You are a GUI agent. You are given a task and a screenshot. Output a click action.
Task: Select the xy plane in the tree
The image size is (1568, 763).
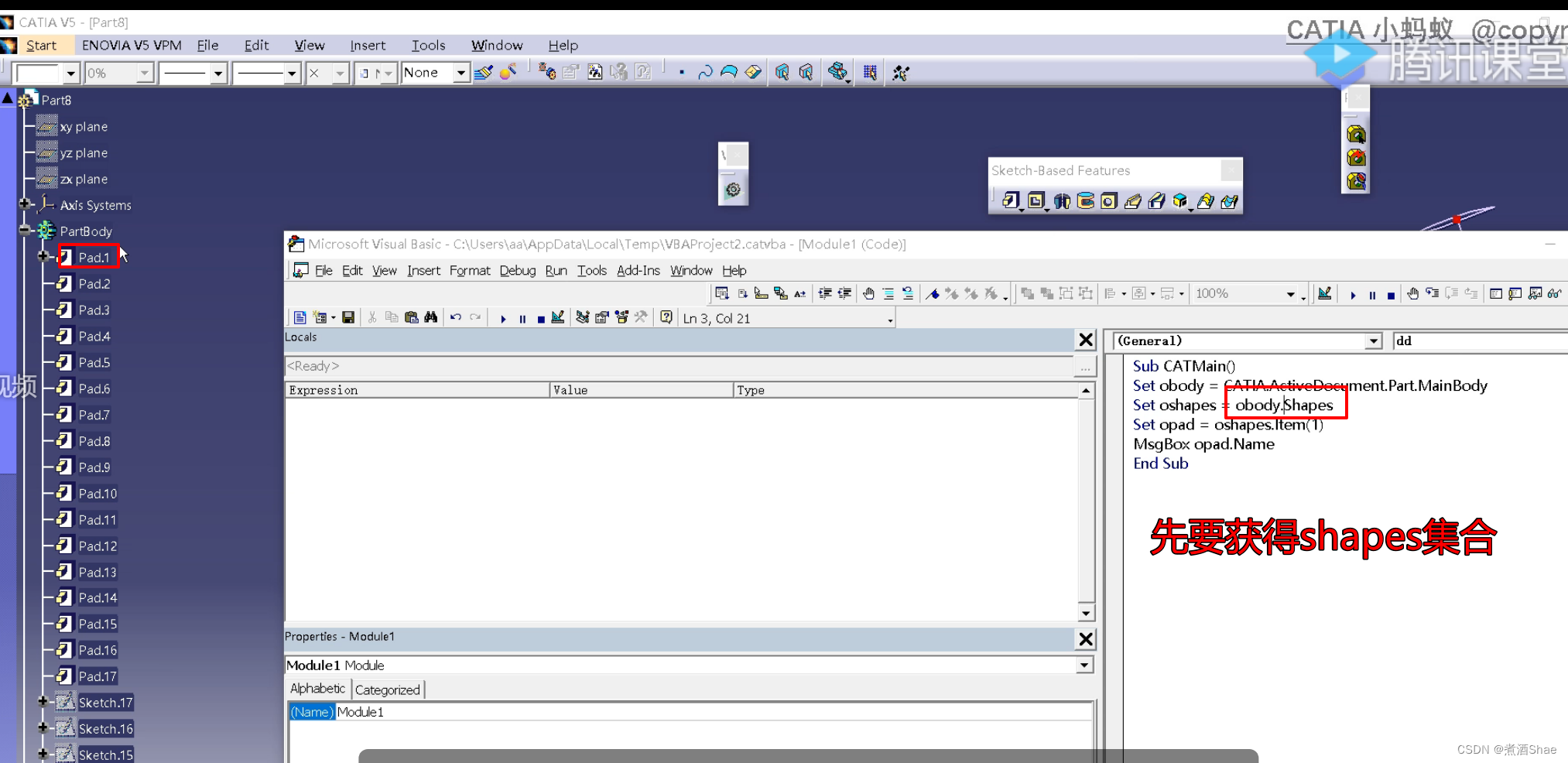pos(84,126)
